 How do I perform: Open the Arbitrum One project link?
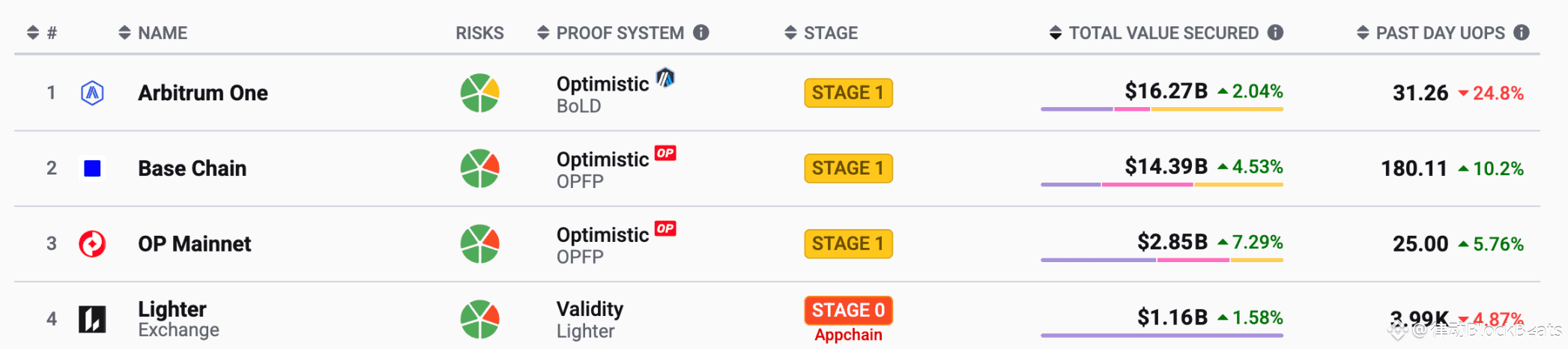pyautogui.click(x=203, y=93)
